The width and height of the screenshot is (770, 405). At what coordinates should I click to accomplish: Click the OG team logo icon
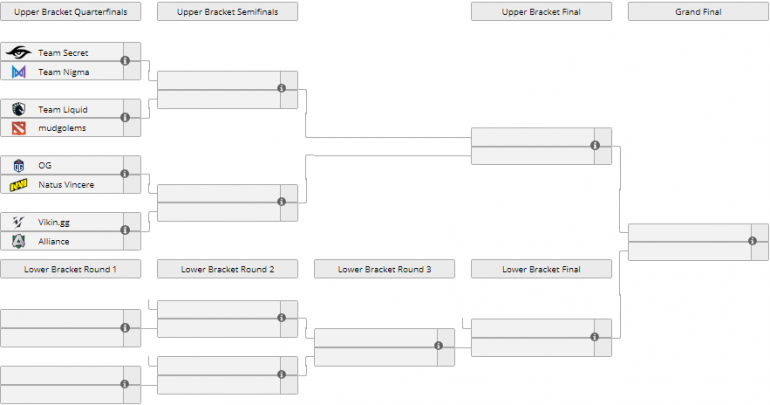[x=19, y=165]
